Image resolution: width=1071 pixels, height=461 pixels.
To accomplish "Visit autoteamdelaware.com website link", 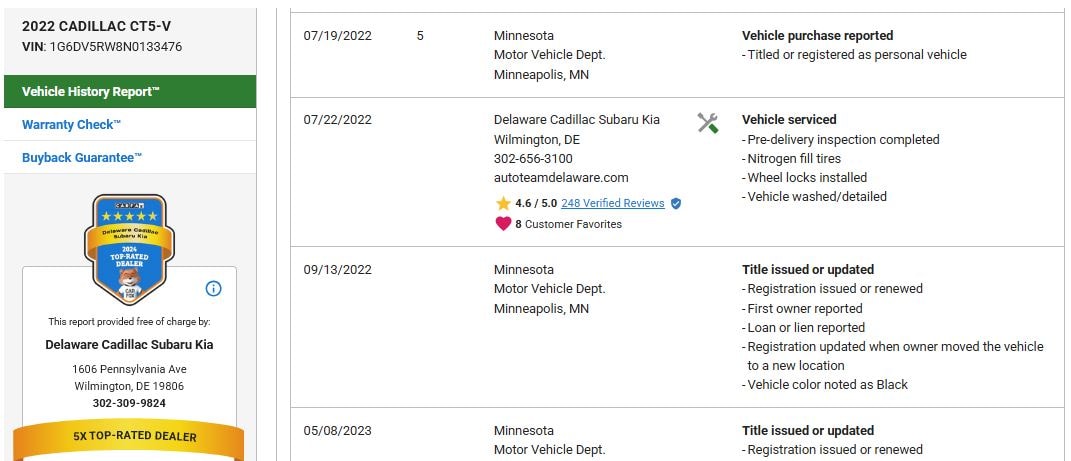I will [x=561, y=178].
